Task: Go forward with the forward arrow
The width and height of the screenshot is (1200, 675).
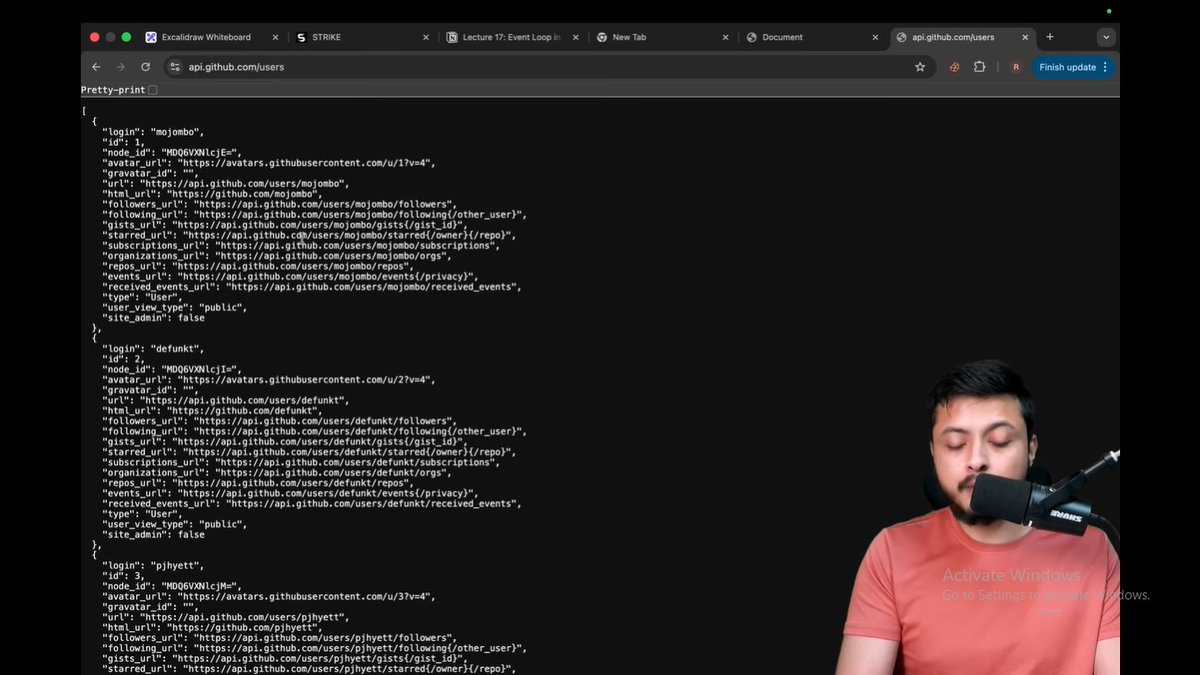Action: click(121, 67)
